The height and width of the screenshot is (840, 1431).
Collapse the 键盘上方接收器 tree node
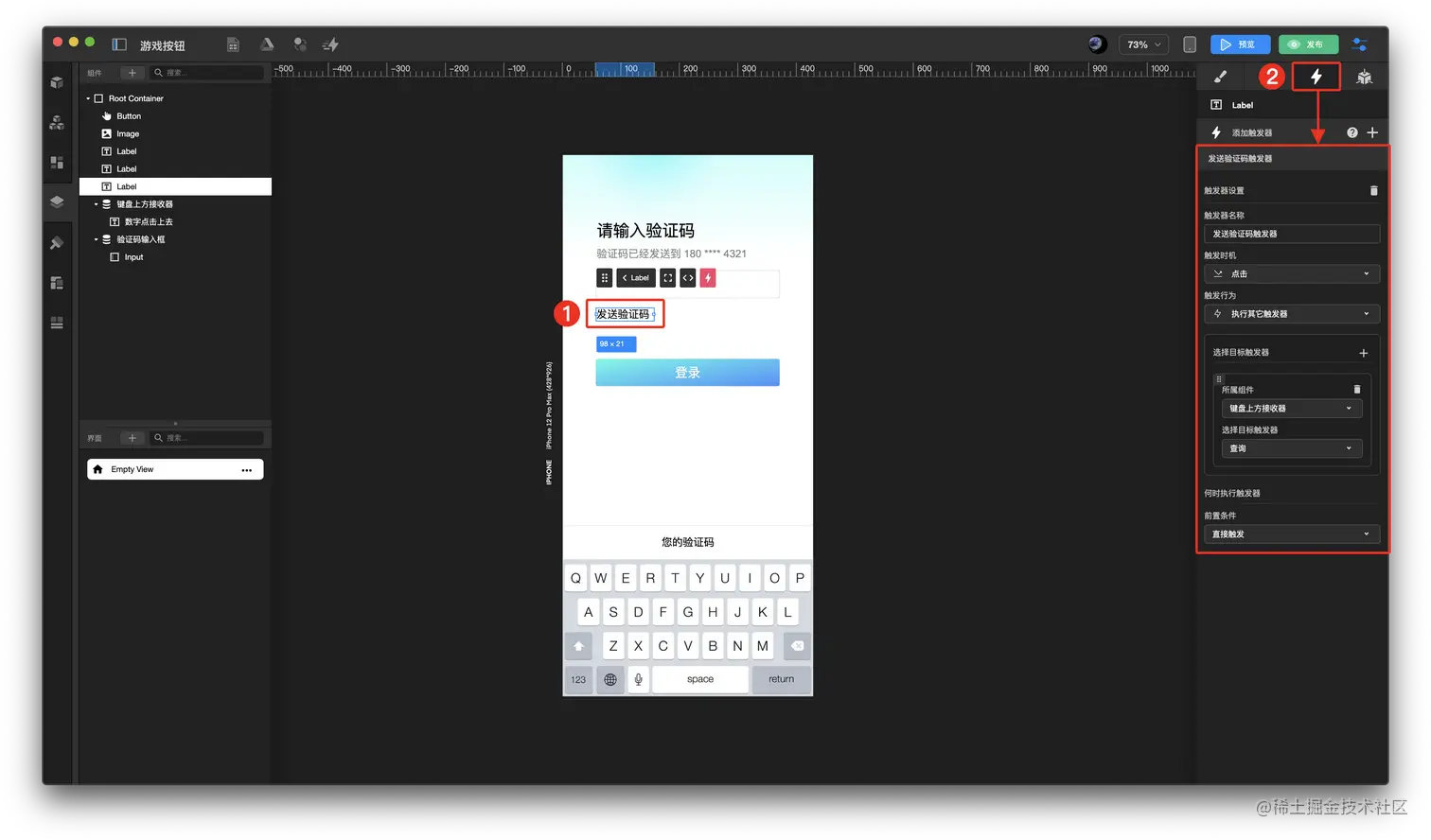(96, 204)
